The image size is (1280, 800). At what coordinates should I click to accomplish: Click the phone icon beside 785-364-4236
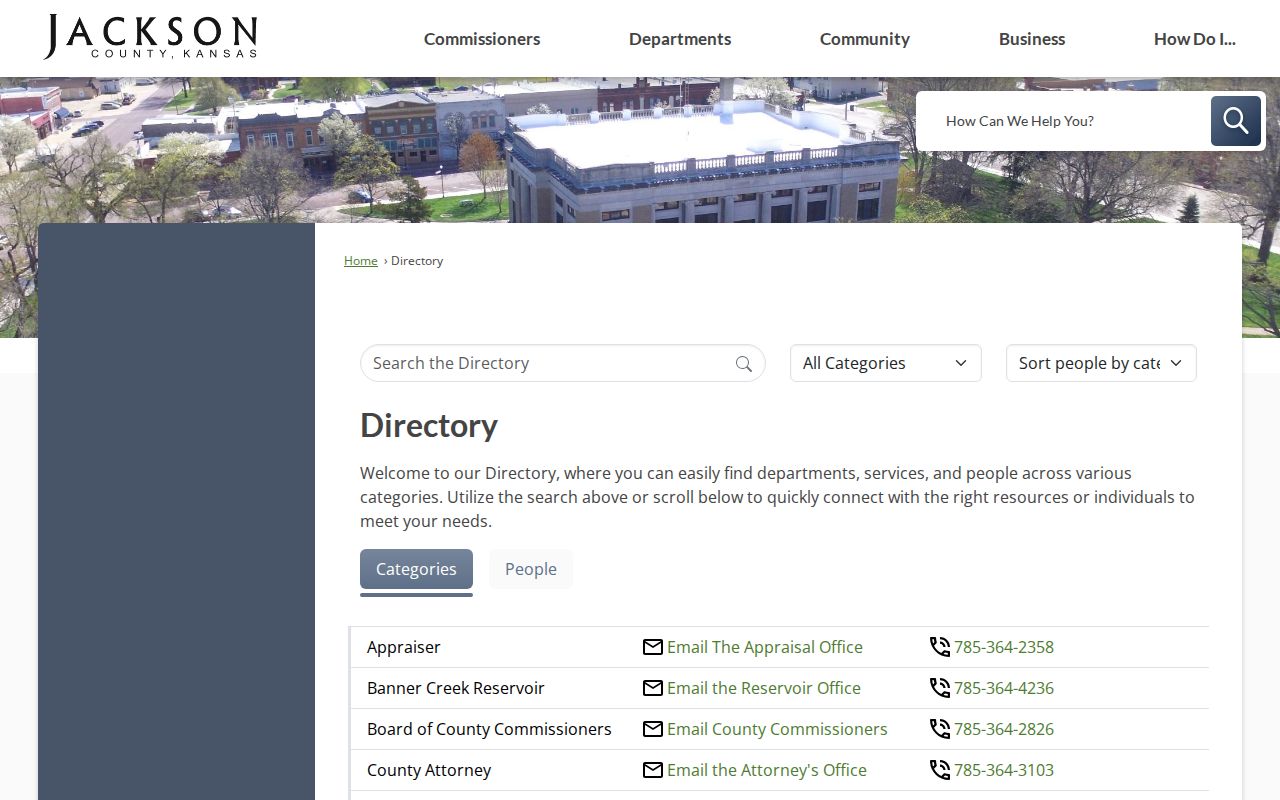[940, 688]
